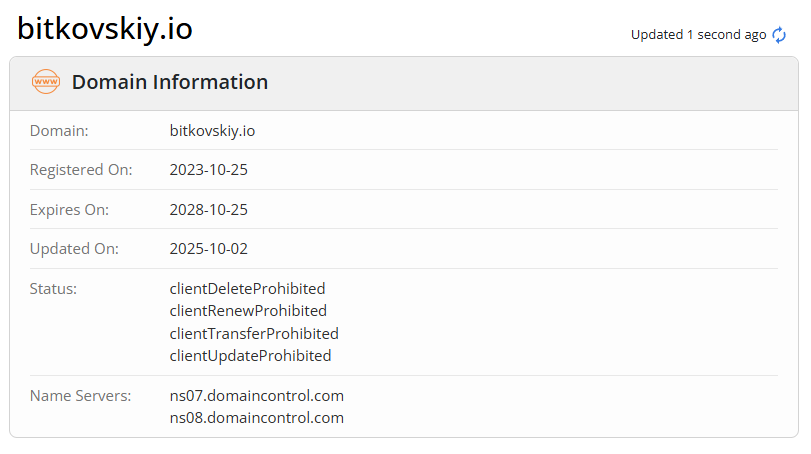This screenshot has height=454, width=811.
Task: Click the refresh icon next to Updated
Action: click(x=779, y=35)
